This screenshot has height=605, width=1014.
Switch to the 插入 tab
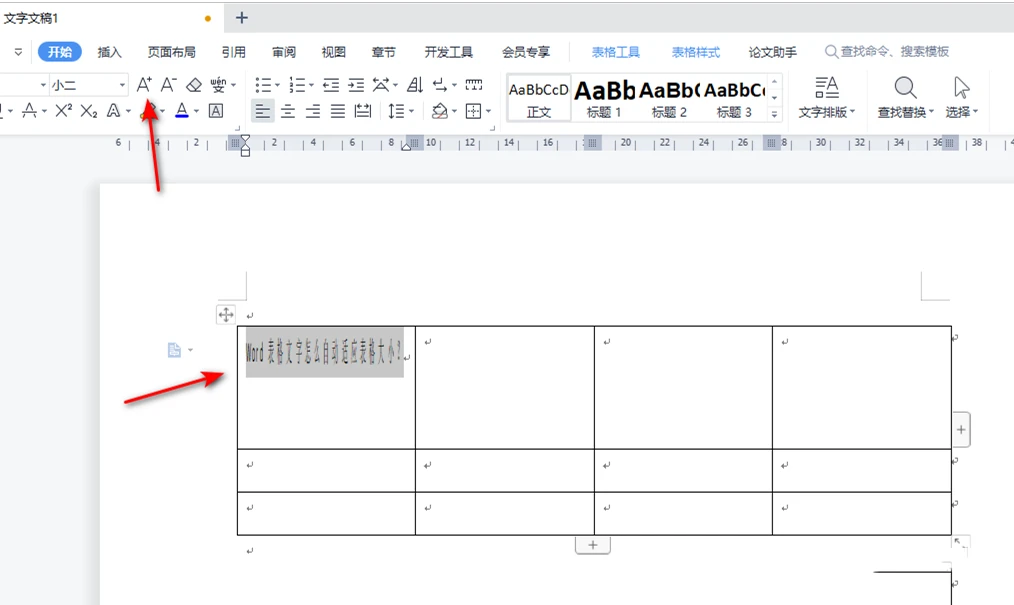(109, 52)
